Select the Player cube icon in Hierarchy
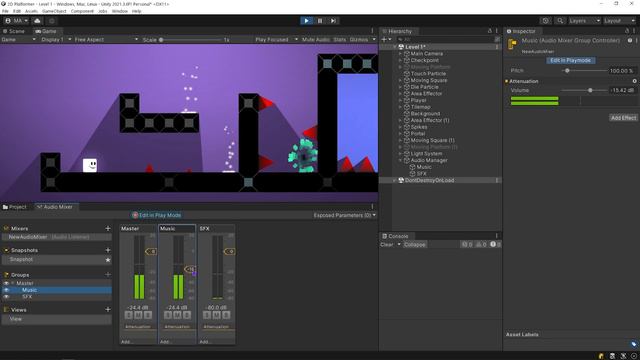The height and width of the screenshot is (360, 640). [407, 100]
